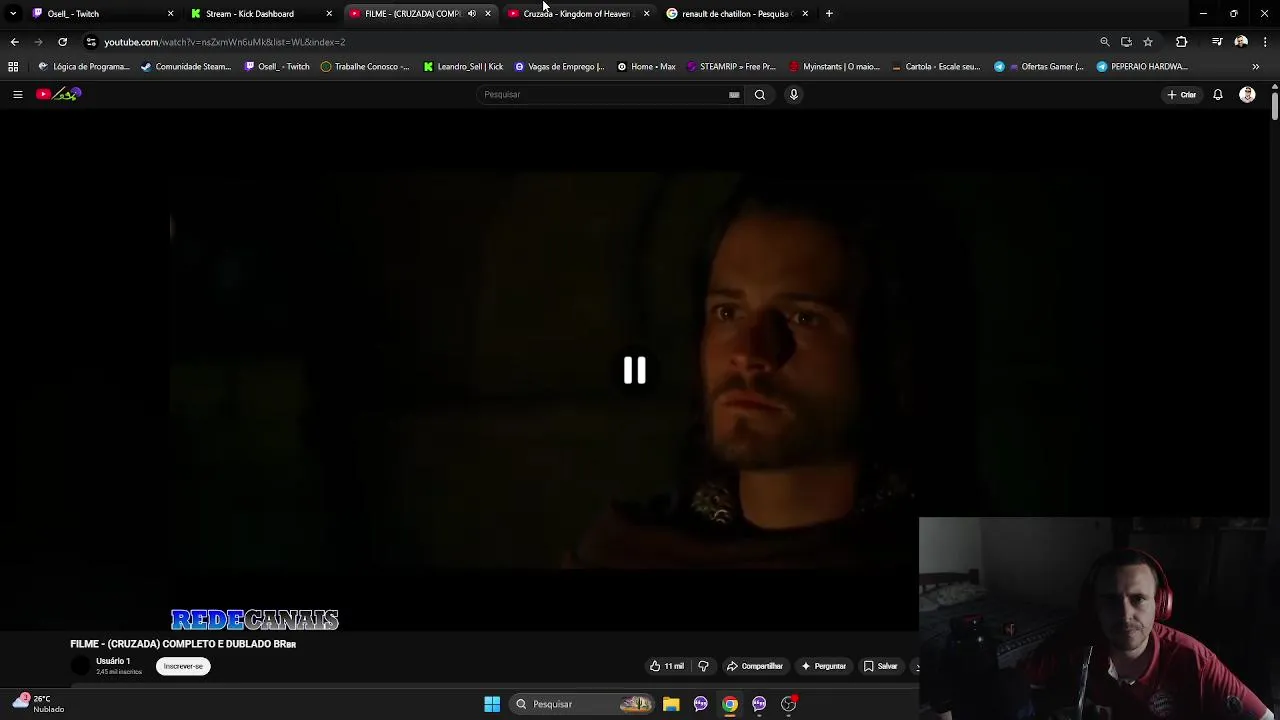Open the Home - Max bookmark
The height and width of the screenshot is (720, 1280).
(x=646, y=67)
